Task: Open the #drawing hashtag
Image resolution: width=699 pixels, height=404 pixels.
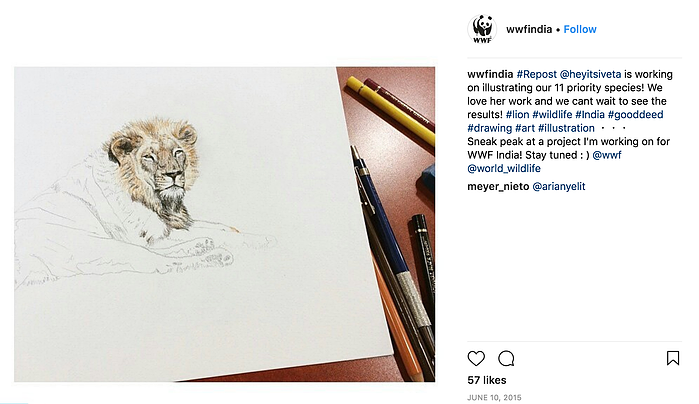Action: 489,128
